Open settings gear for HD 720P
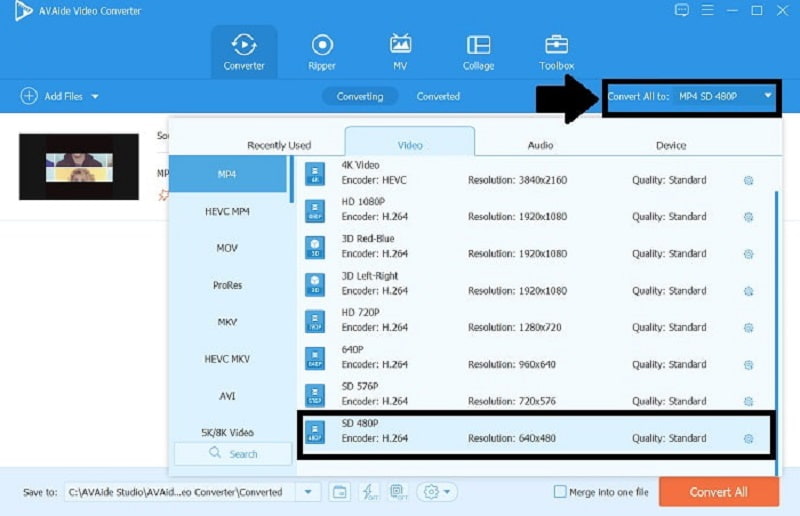This screenshot has height=516, width=800. pyautogui.click(x=748, y=328)
